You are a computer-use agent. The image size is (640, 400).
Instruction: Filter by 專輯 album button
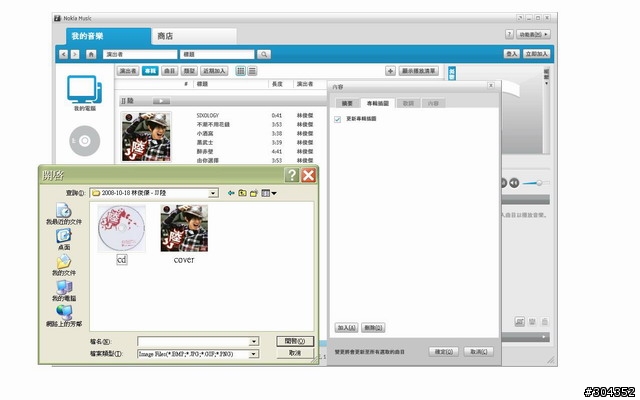150,71
